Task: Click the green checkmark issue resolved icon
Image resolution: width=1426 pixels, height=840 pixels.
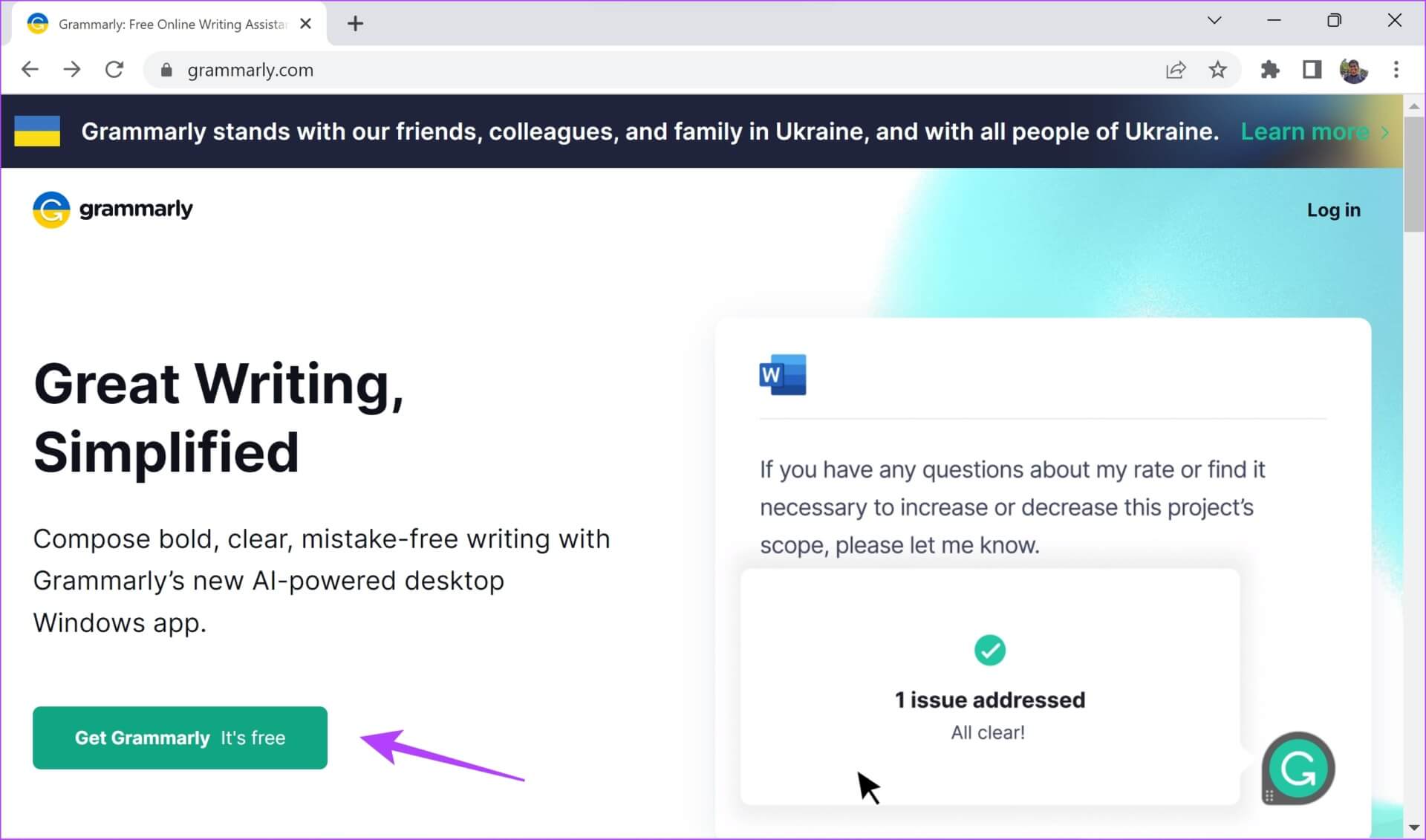Action: tap(989, 651)
